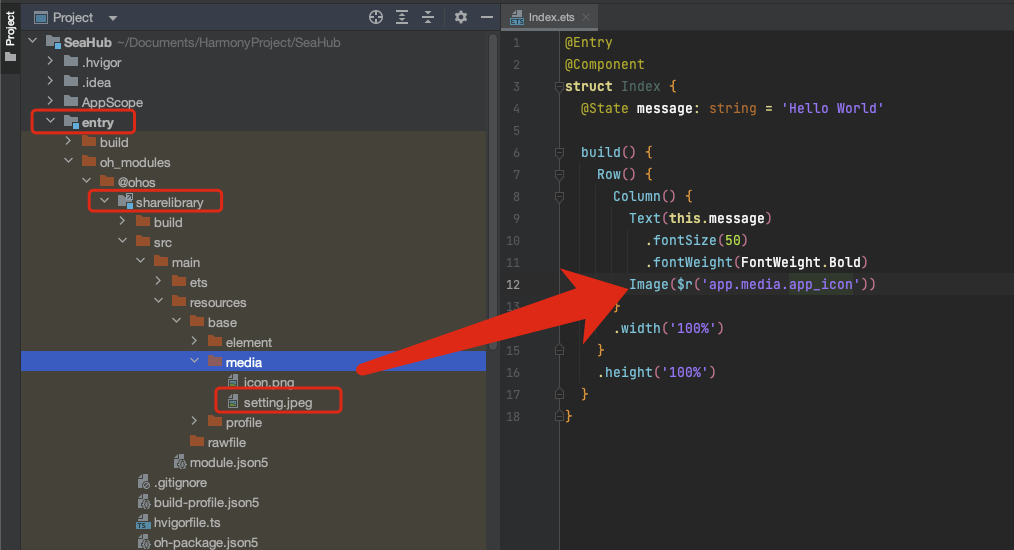The height and width of the screenshot is (550, 1014).
Task: Expand the element folder
Action: pyautogui.click(x=195, y=341)
